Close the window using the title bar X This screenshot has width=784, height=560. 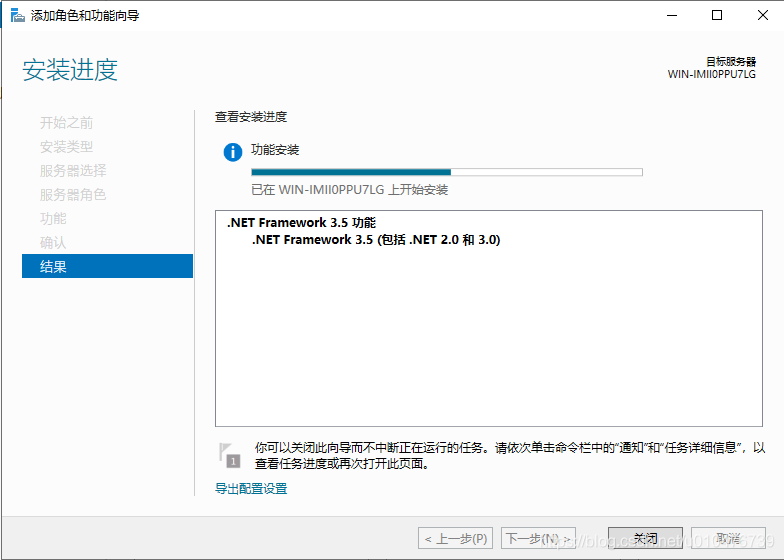[762, 15]
